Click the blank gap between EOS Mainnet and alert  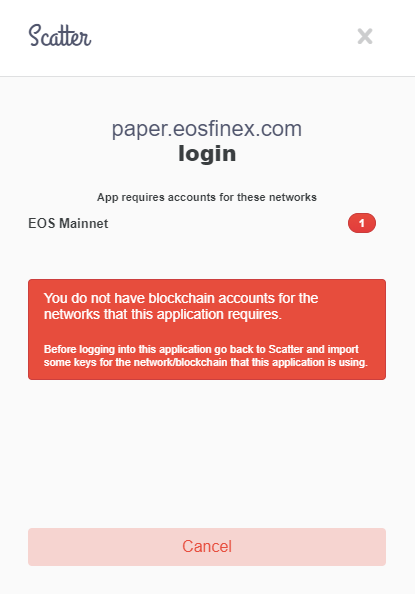207,256
